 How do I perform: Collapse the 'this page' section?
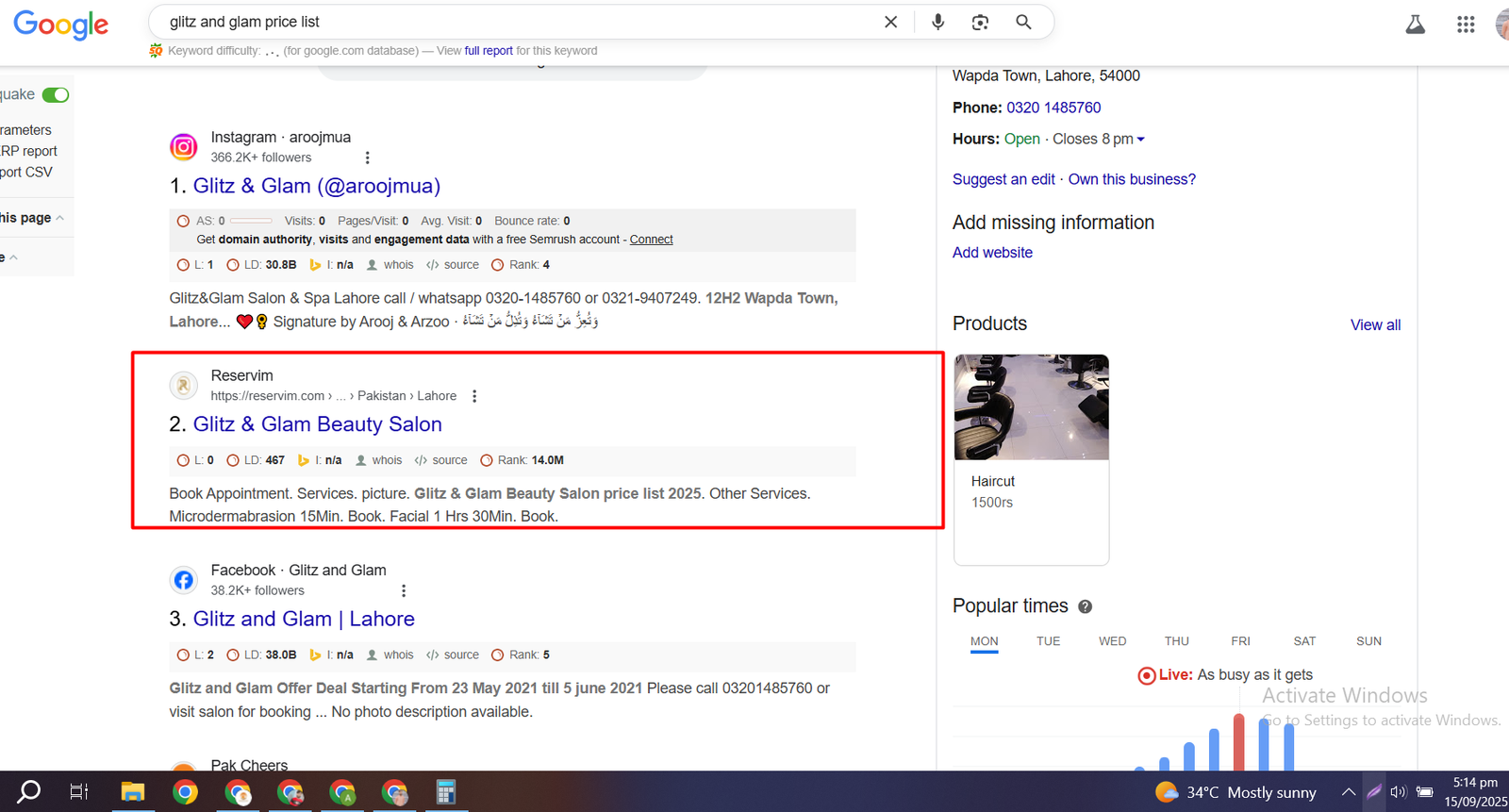pyautogui.click(x=59, y=218)
